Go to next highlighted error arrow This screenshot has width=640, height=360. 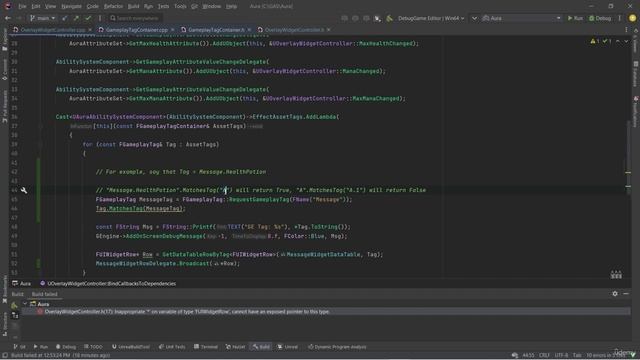(x=626, y=41)
